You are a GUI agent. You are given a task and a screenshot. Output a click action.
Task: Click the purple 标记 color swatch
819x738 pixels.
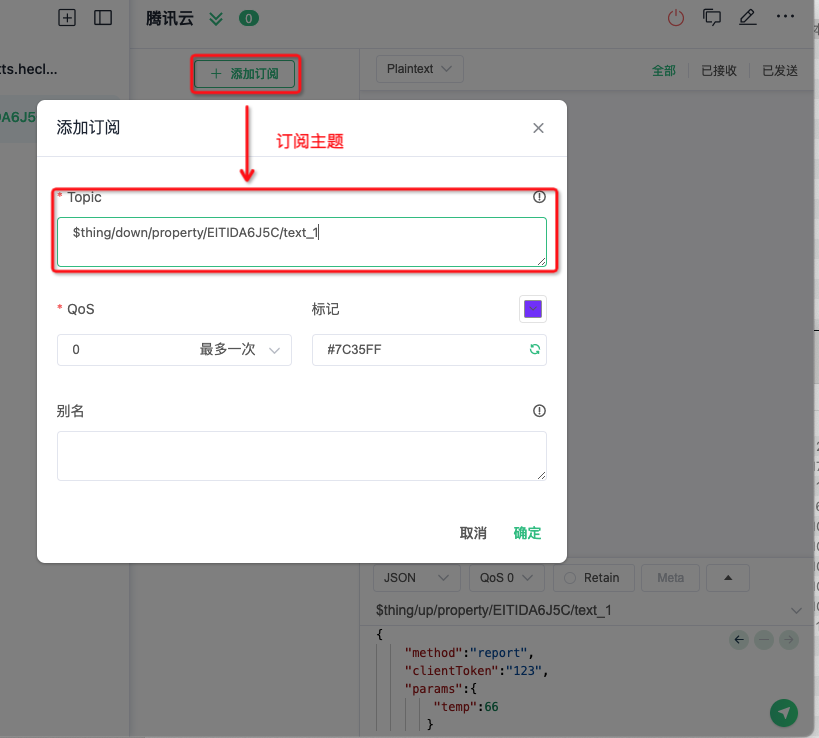pos(533,309)
